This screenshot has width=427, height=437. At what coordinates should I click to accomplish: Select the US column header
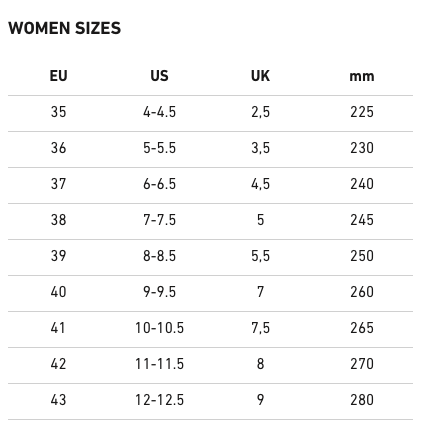159,76
